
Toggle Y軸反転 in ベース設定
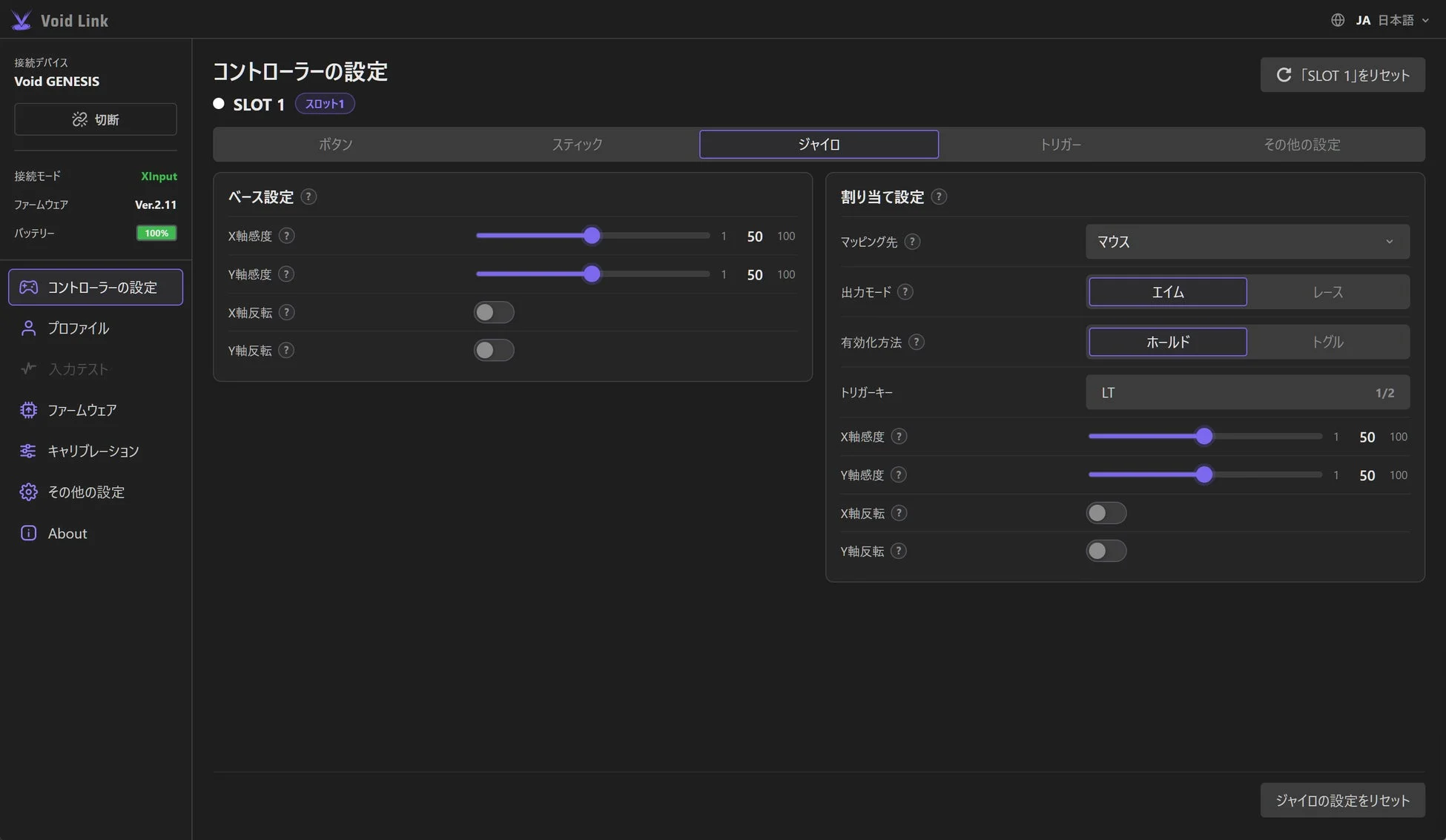click(x=494, y=350)
